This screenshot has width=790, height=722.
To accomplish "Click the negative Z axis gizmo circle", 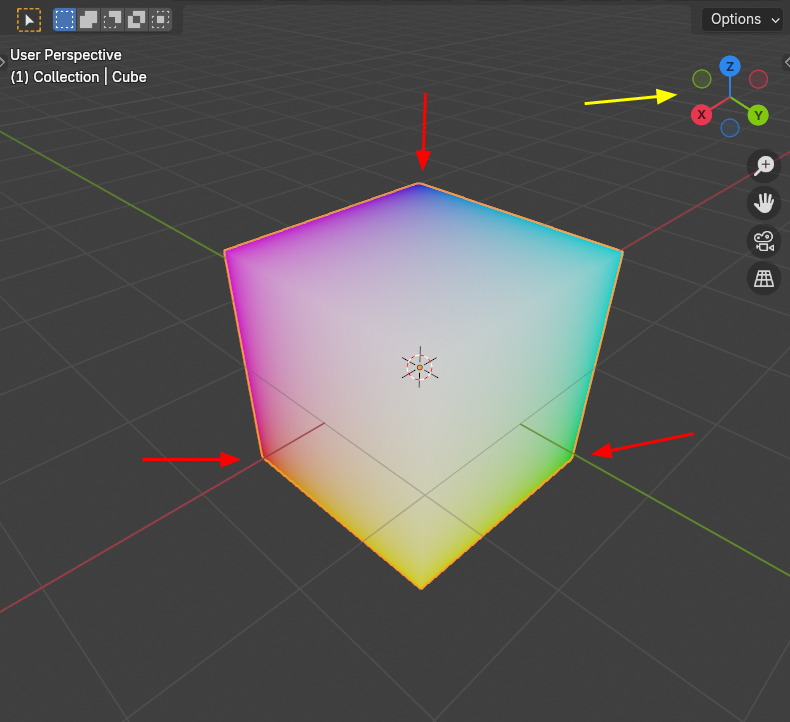I will [x=730, y=128].
